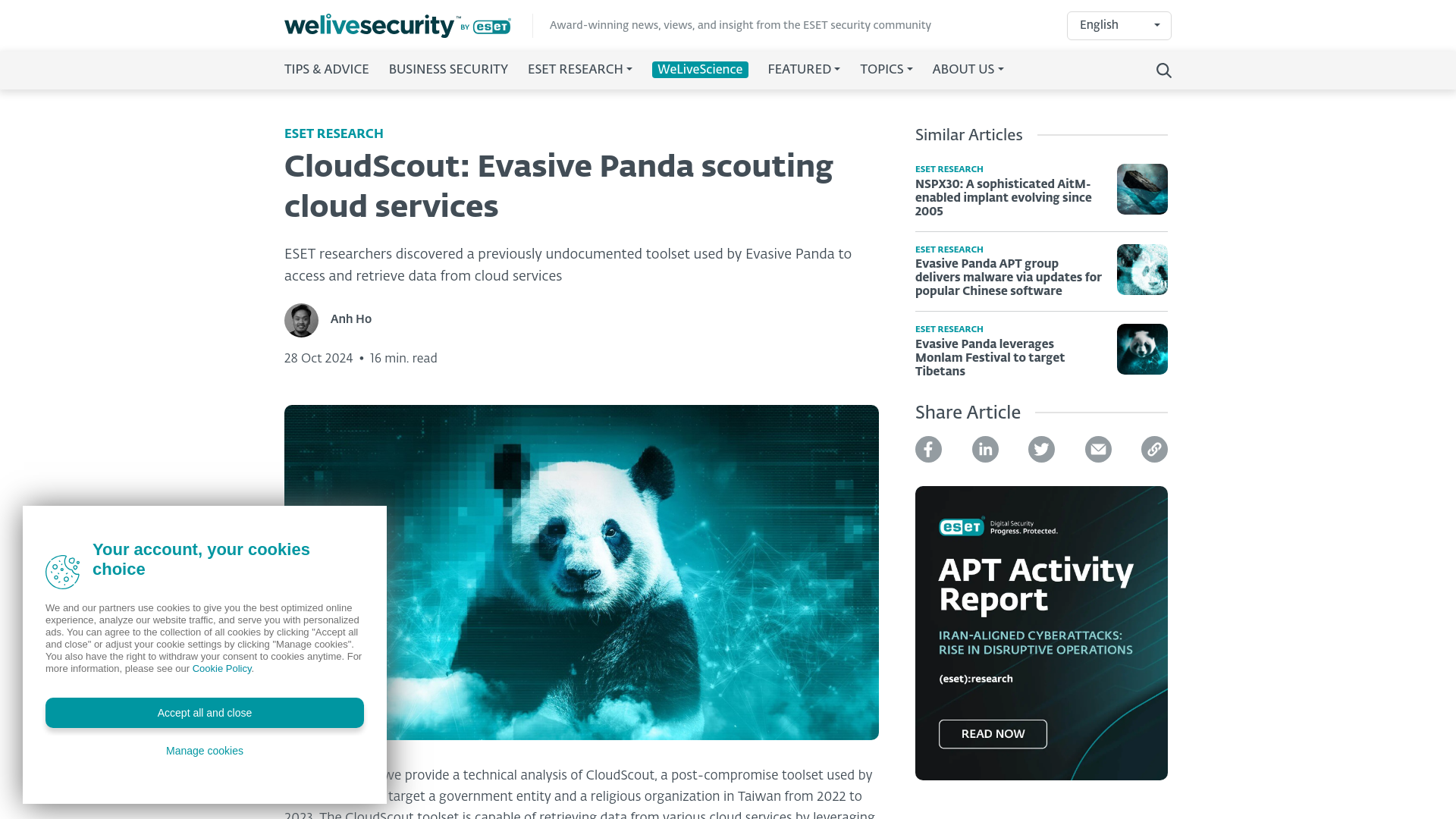Click the search magnifier icon
The width and height of the screenshot is (1456, 819).
[x=1163, y=69]
